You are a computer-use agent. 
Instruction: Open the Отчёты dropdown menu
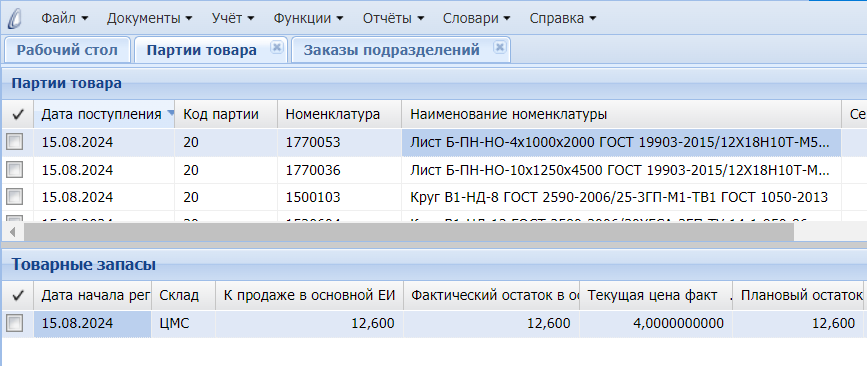393,18
